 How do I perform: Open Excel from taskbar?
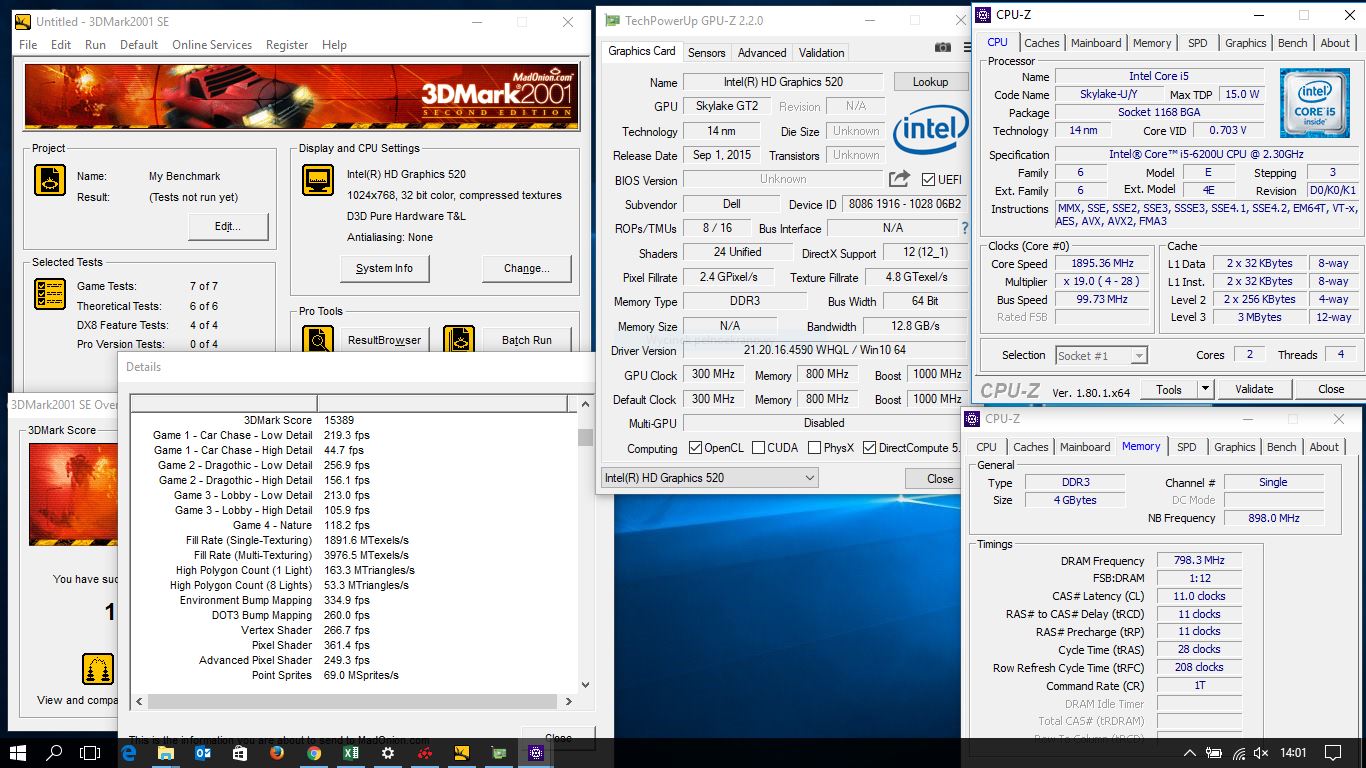coord(351,753)
